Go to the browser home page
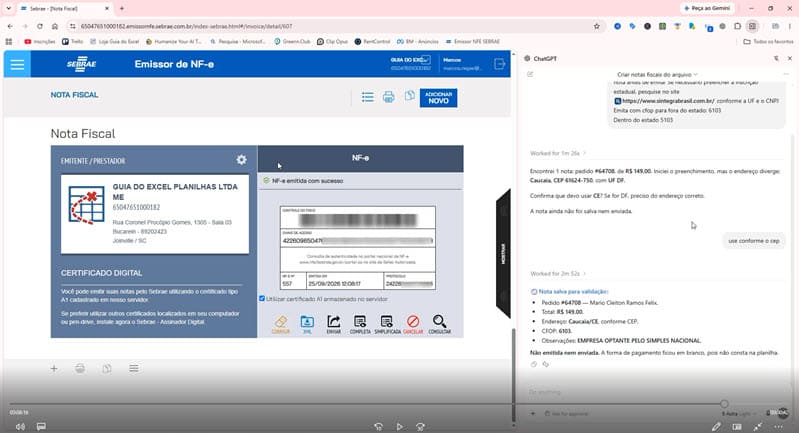Viewport: 799px width, 433px height. (x=55, y=26)
